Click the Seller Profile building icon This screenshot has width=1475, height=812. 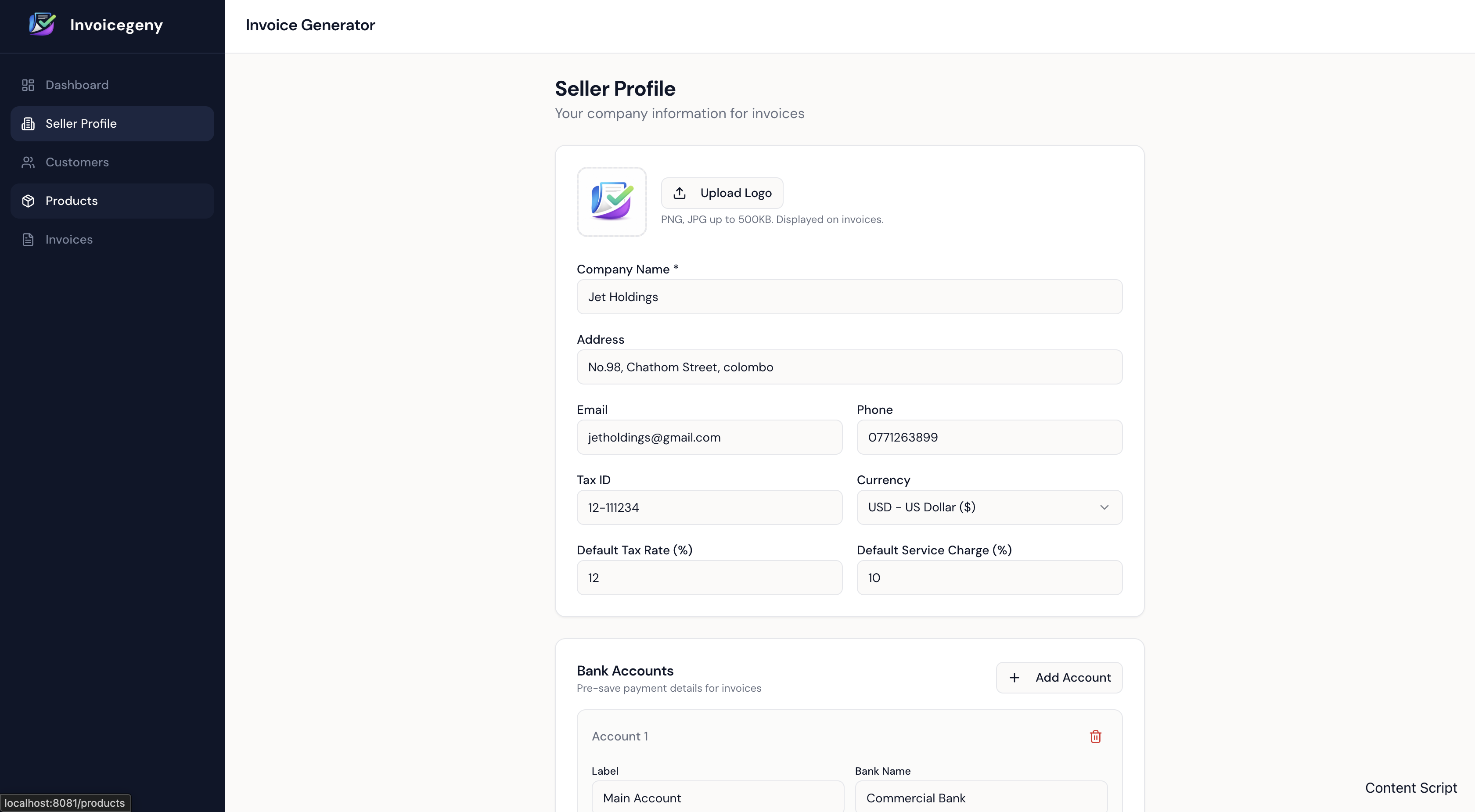click(28, 124)
